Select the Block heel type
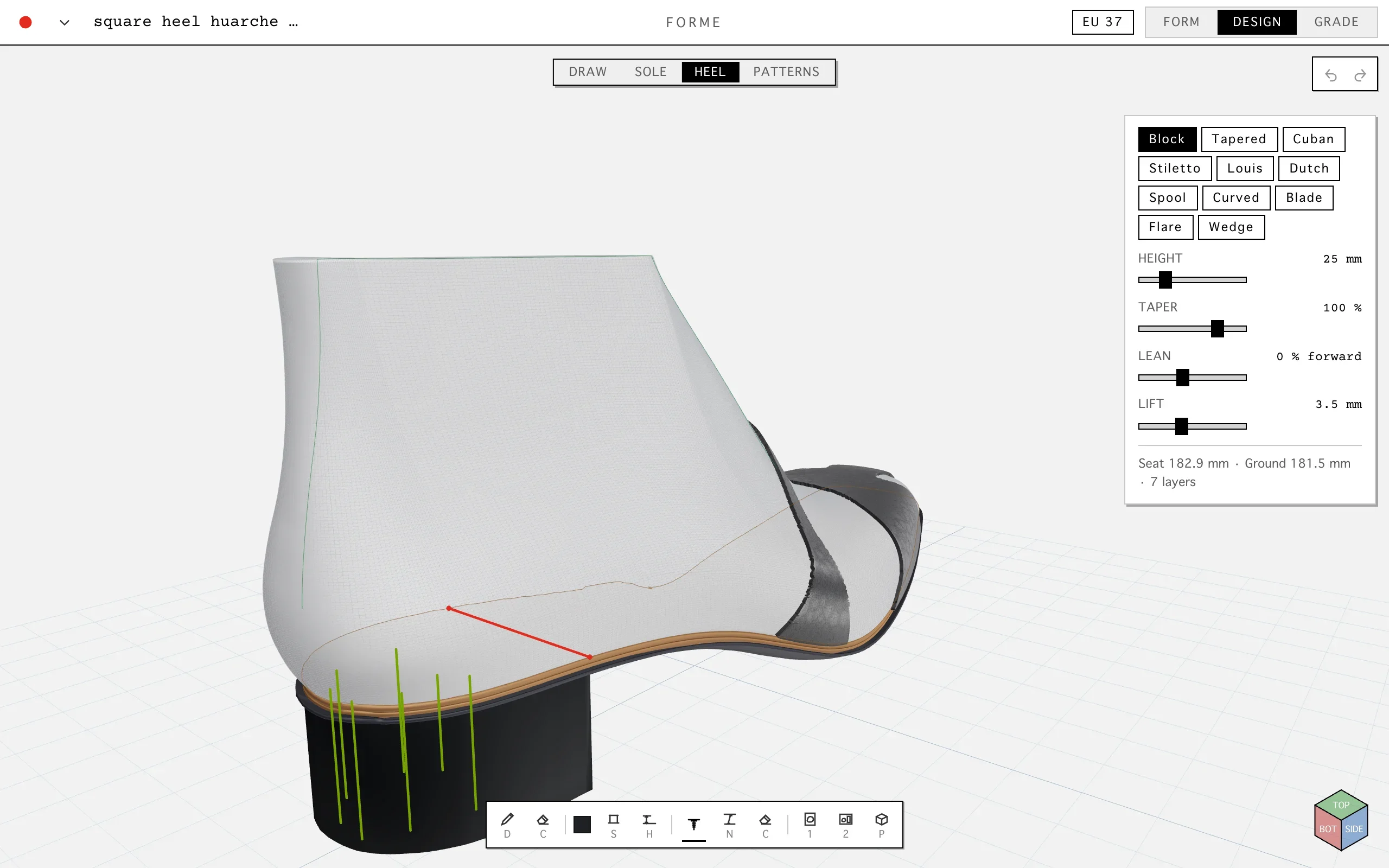Screen dimensions: 1389x868 [x=1167, y=139]
